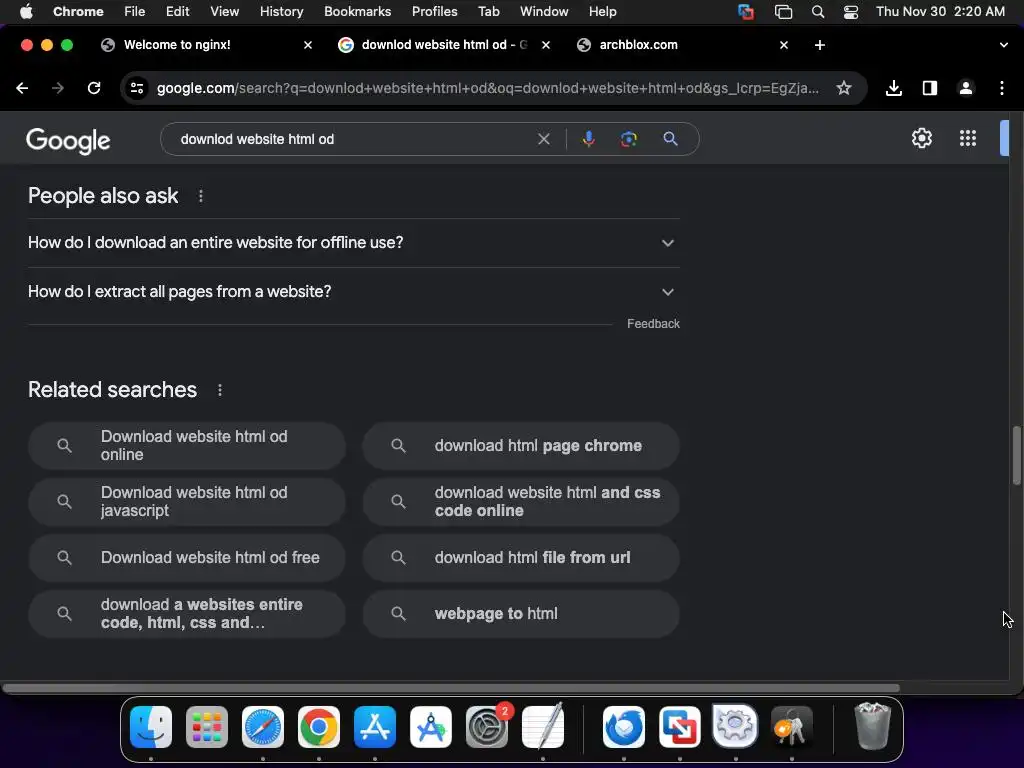This screenshot has width=1024, height=768.
Task: Search 'Download website html od online'
Action: [x=187, y=446]
